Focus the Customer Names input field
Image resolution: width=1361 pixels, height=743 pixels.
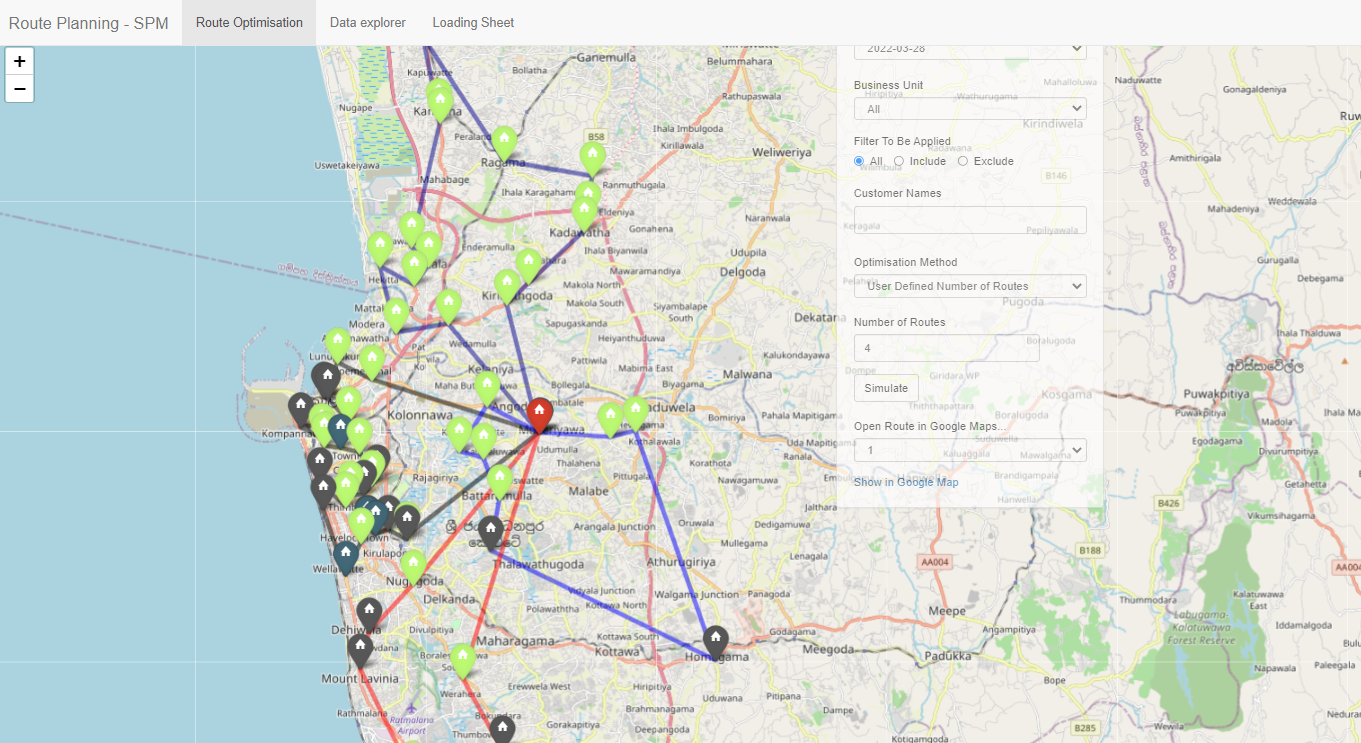[x=970, y=220]
